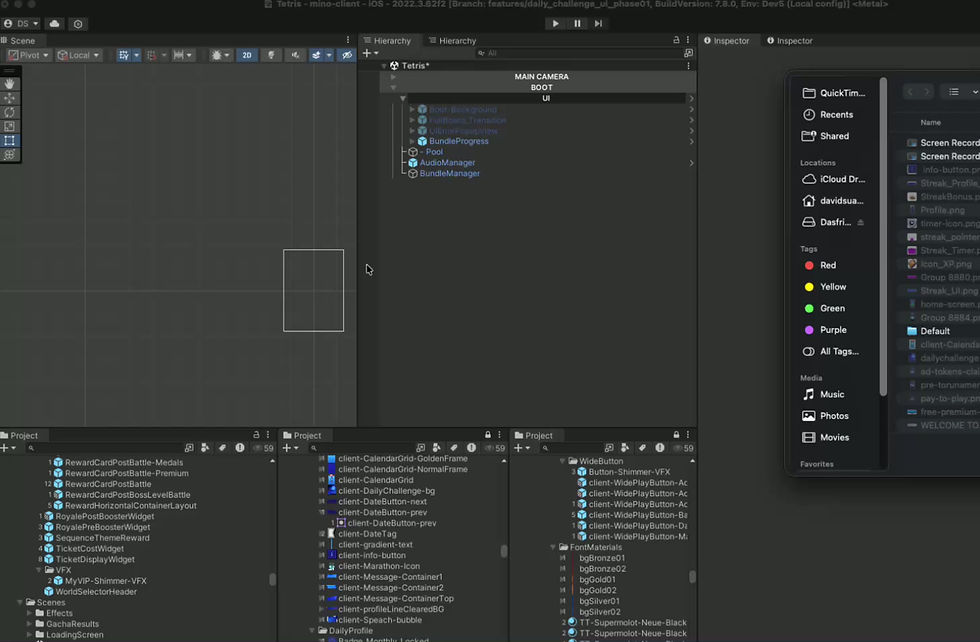Select the second Inspector tab
This screenshot has height=642, width=980.
pyautogui.click(x=790, y=41)
